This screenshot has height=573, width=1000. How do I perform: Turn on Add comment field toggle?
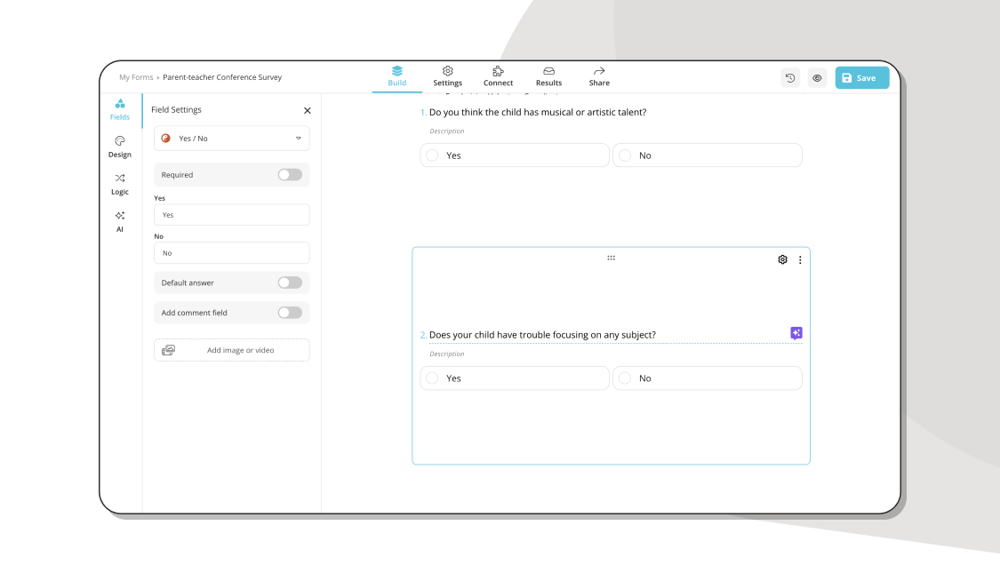(289, 313)
